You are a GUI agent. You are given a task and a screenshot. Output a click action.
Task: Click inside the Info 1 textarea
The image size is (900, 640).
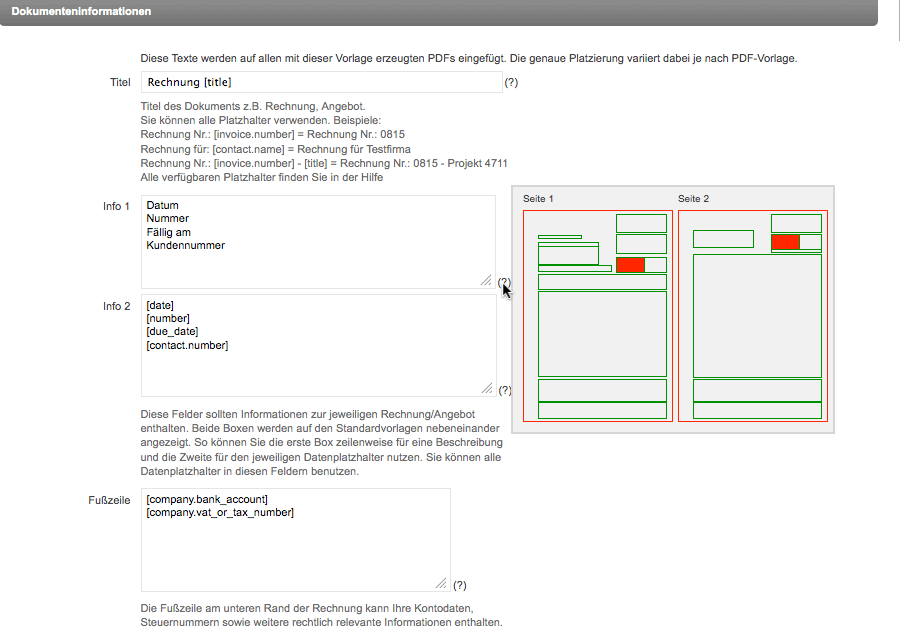click(318, 242)
